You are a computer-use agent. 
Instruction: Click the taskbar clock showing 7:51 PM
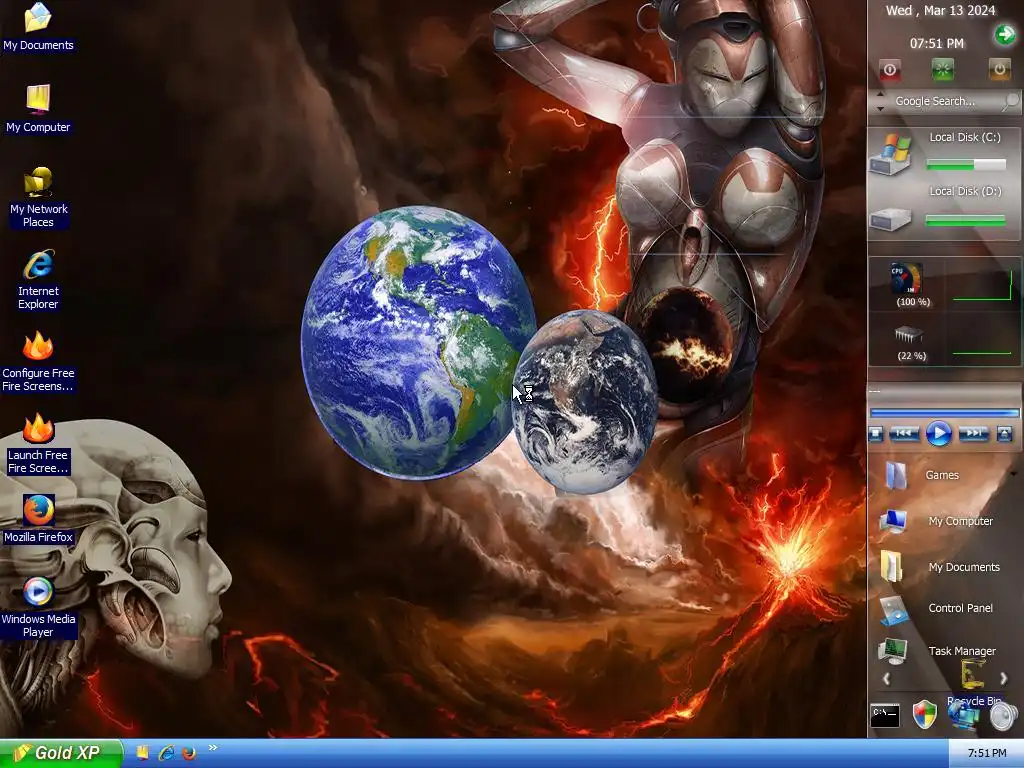click(x=987, y=753)
